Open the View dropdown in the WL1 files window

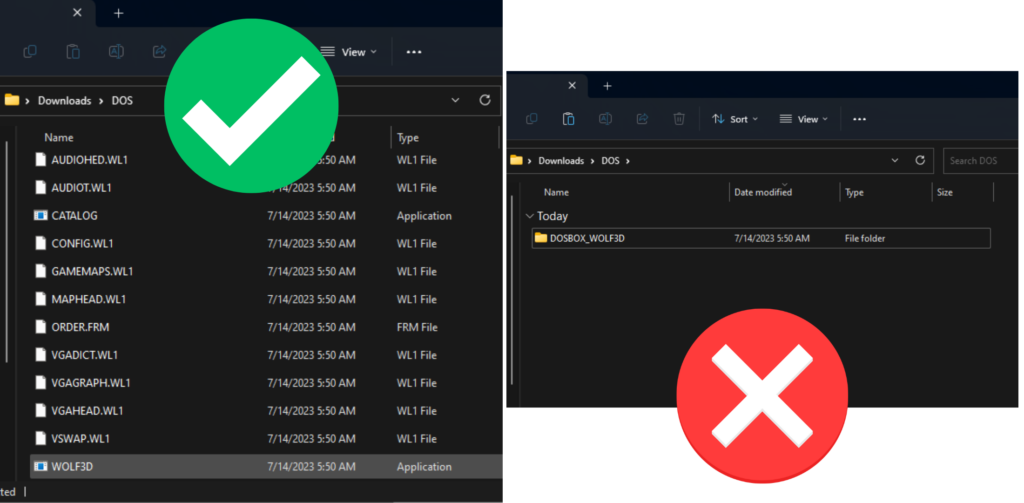[349, 52]
